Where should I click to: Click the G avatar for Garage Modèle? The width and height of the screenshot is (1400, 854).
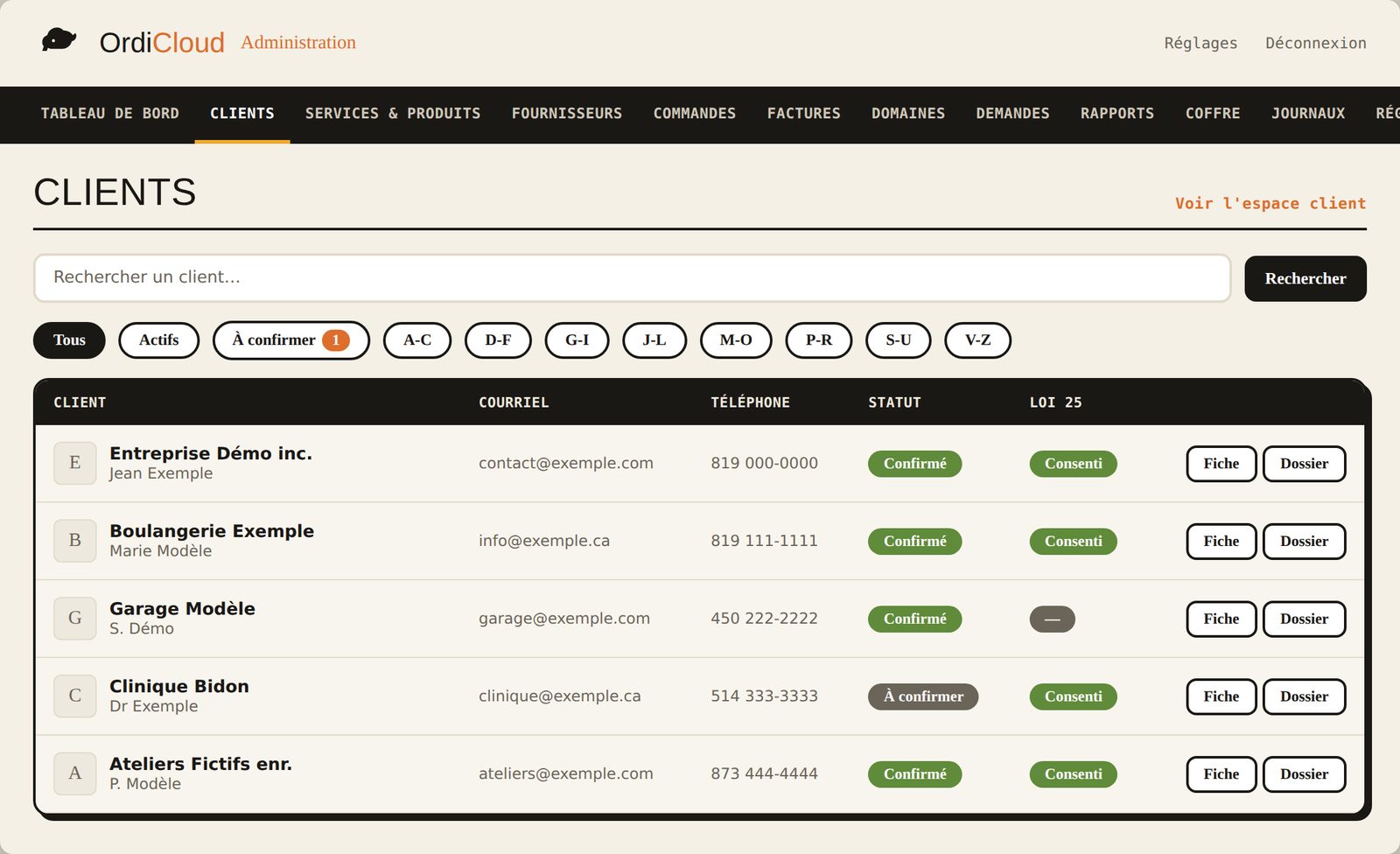click(x=75, y=619)
